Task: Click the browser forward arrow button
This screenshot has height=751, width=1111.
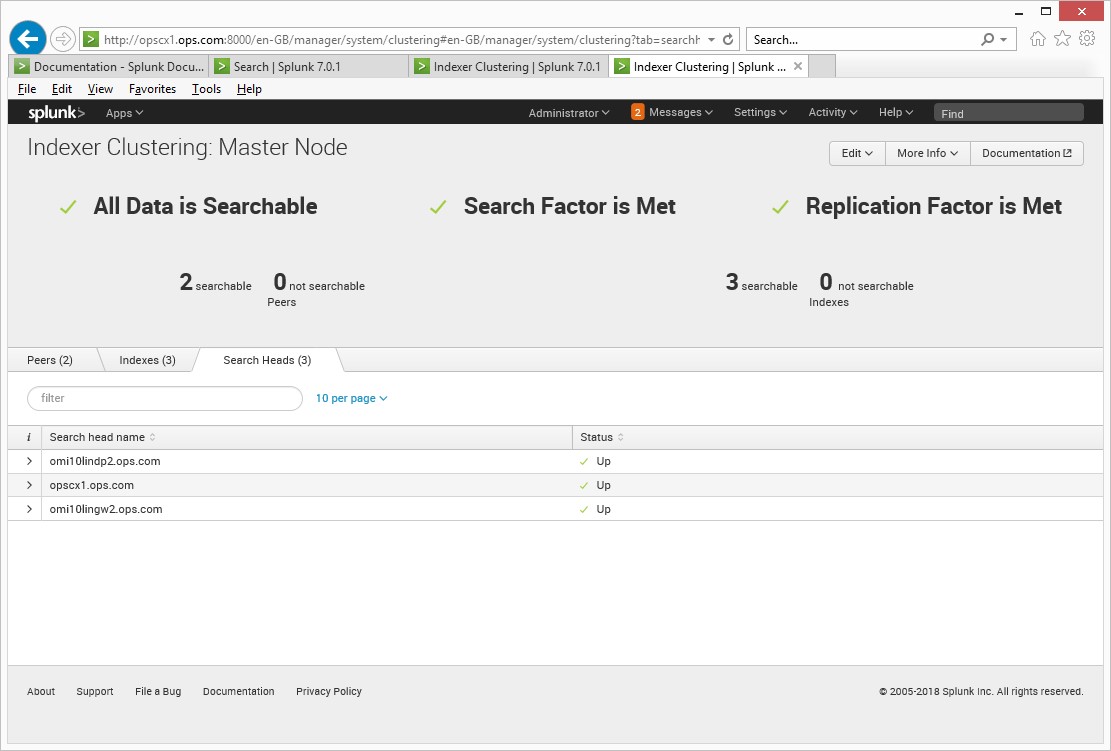Action: pos(63,39)
